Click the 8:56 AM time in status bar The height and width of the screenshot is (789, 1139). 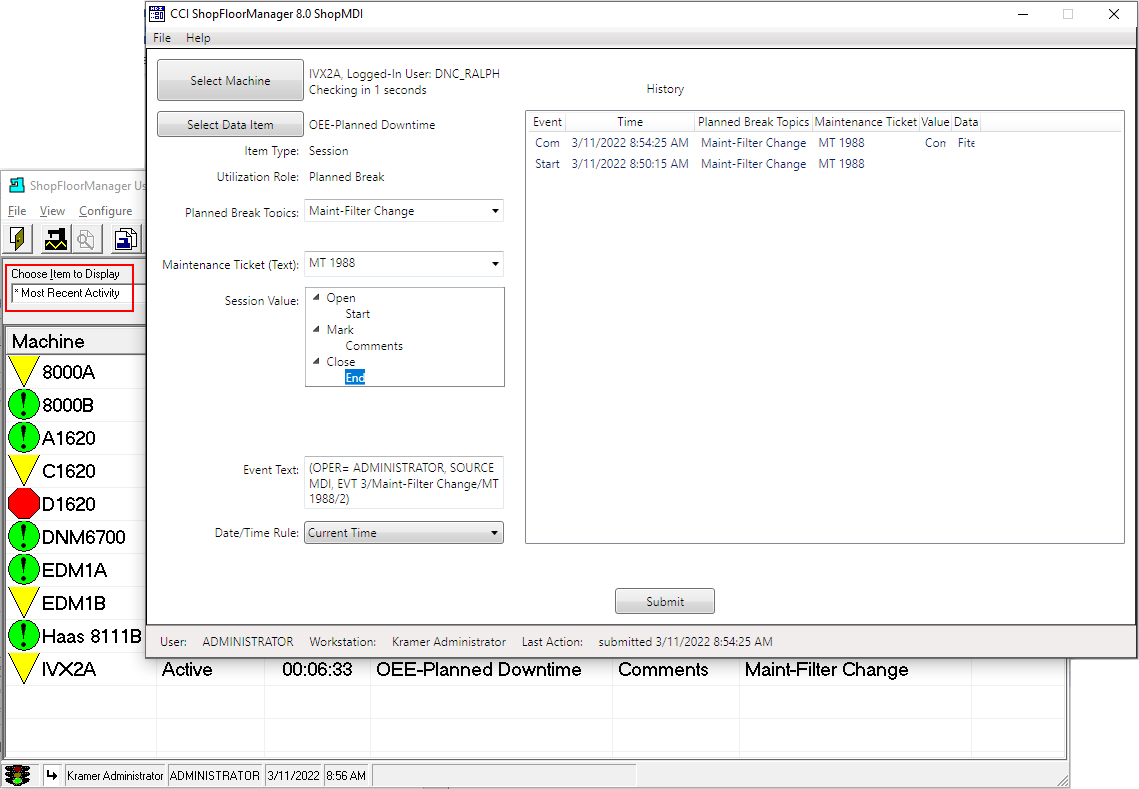click(346, 776)
